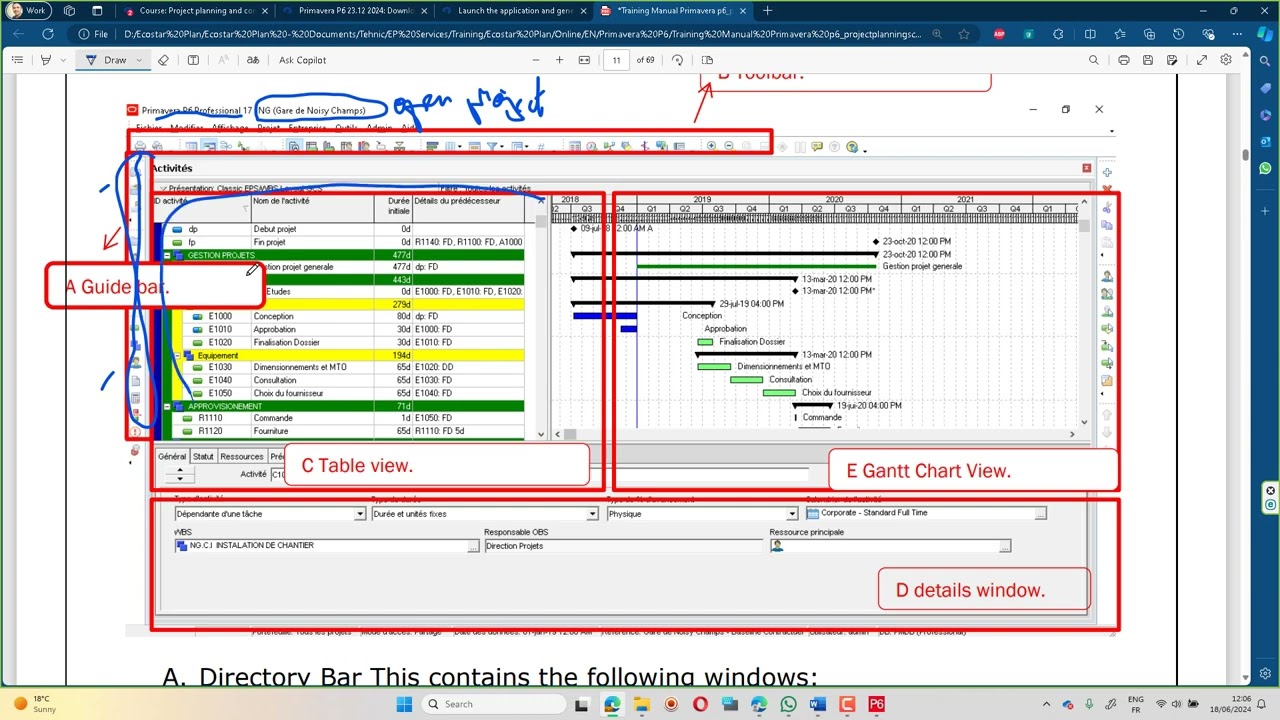This screenshot has width=1280, height=720.
Task: Open Primavera P6 from the taskbar
Action: [x=876, y=704]
